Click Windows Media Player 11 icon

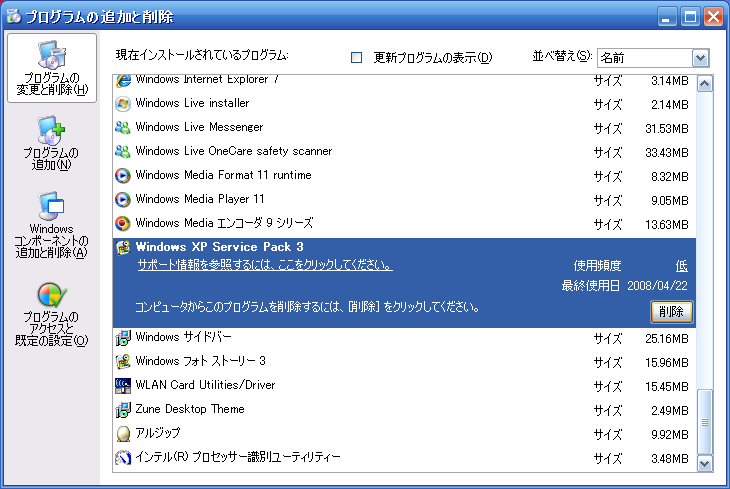click(123, 200)
